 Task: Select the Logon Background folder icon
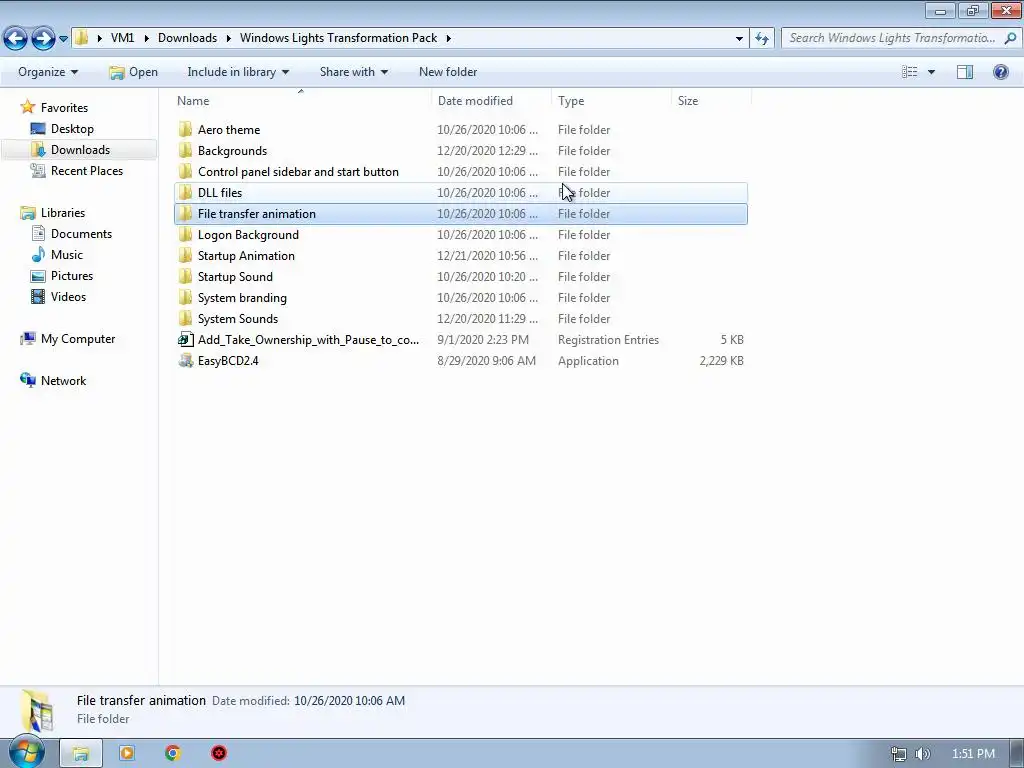point(185,234)
